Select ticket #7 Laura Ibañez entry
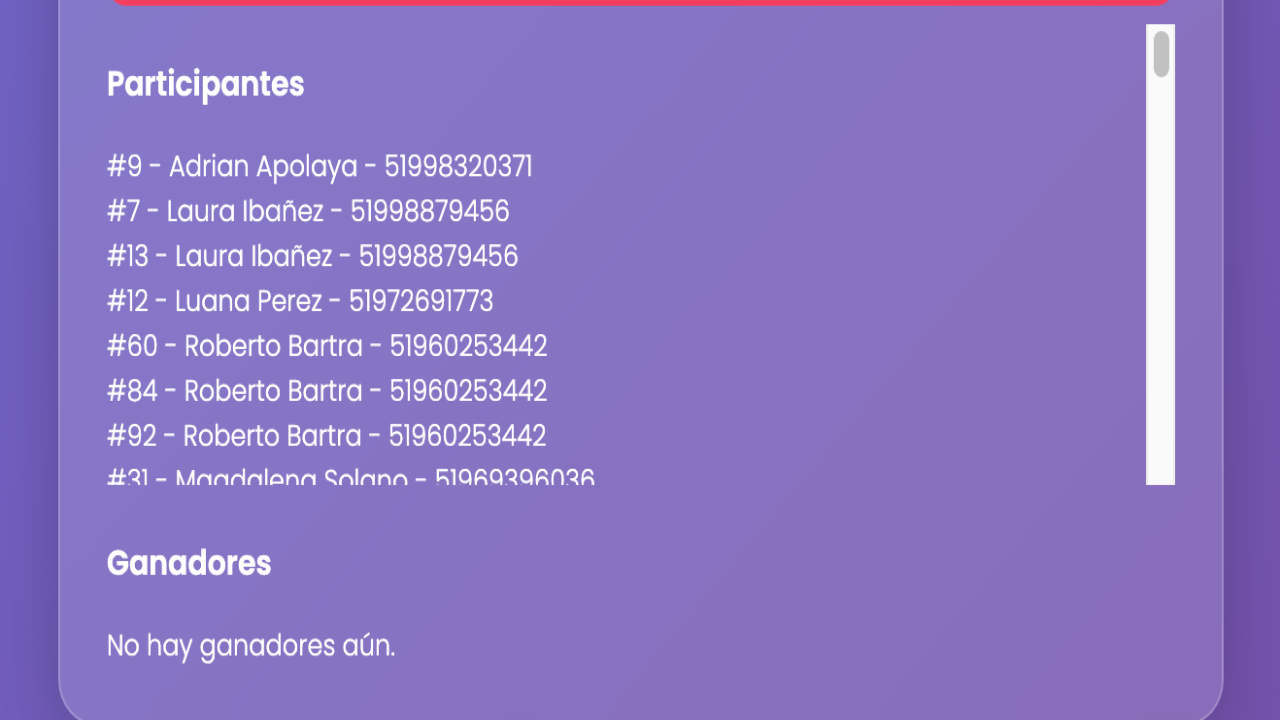The width and height of the screenshot is (1280, 720). [x=308, y=211]
